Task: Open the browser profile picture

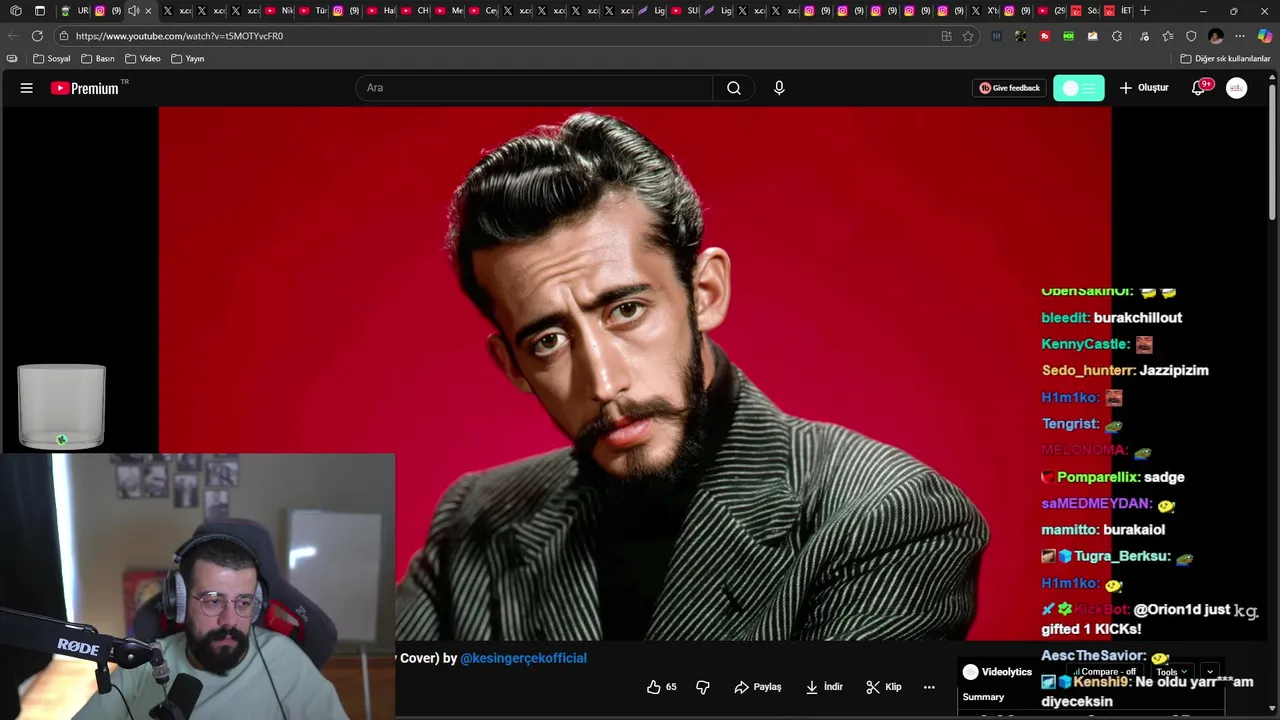Action: pyautogui.click(x=1216, y=36)
